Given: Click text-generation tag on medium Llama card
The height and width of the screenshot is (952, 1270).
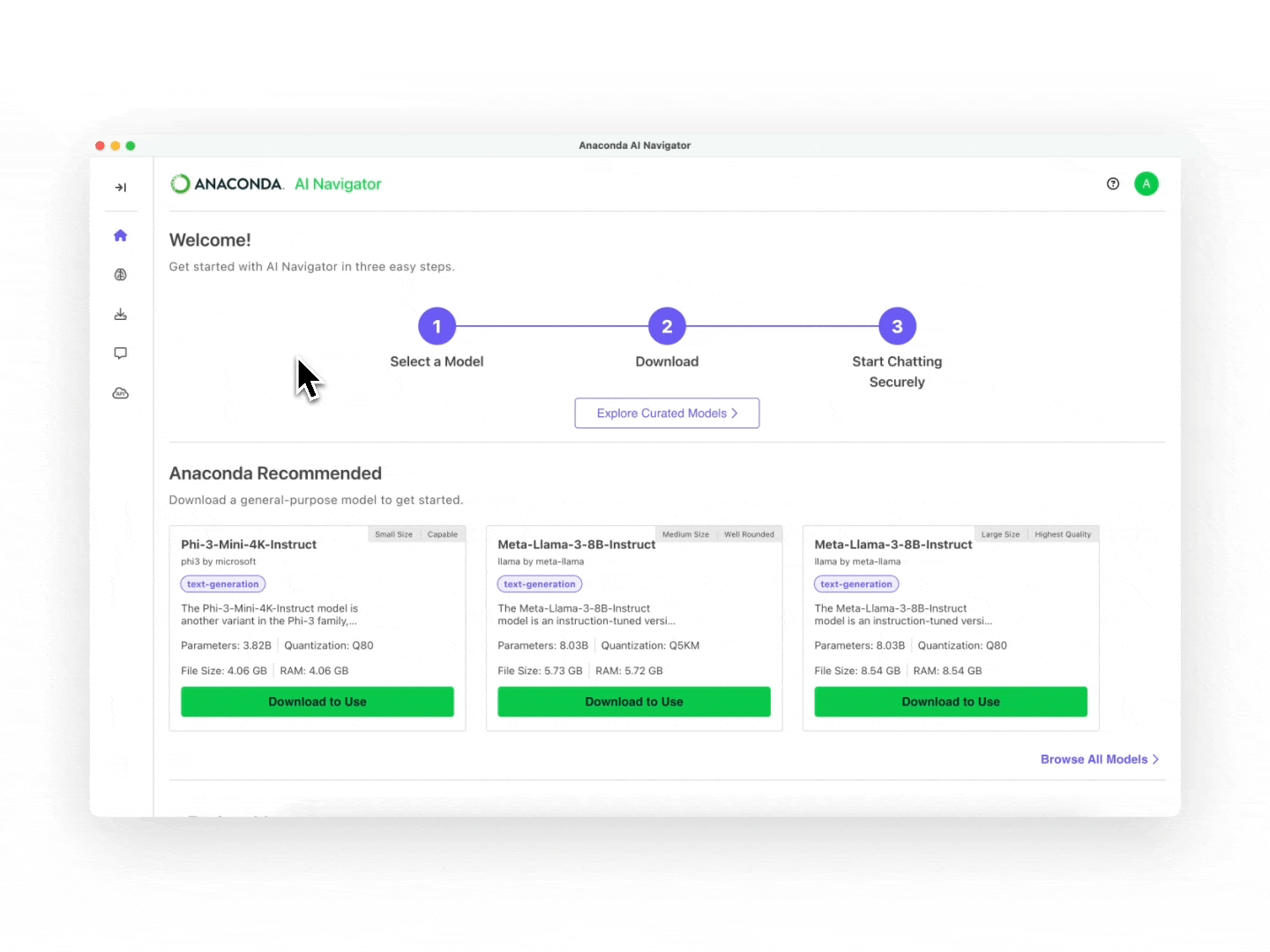Looking at the screenshot, I should pos(540,584).
